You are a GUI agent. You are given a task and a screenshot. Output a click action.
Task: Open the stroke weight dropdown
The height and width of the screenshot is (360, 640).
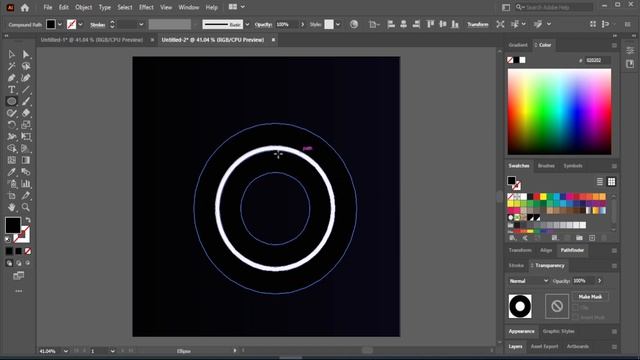[x=141, y=24]
